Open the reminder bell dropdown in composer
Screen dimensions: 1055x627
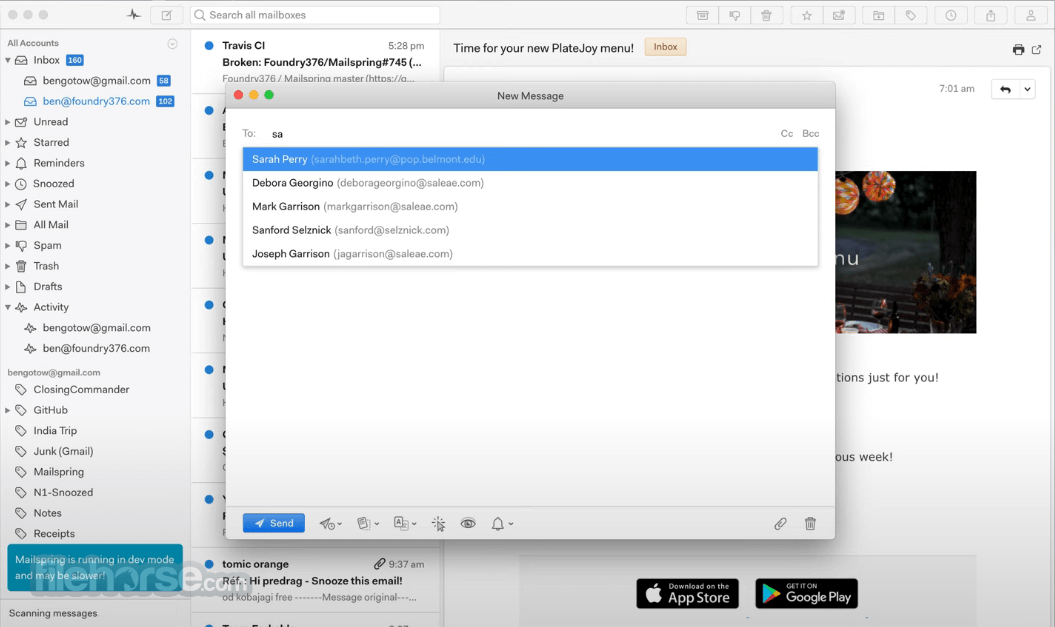pyautogui.click(x=502, y=523)
